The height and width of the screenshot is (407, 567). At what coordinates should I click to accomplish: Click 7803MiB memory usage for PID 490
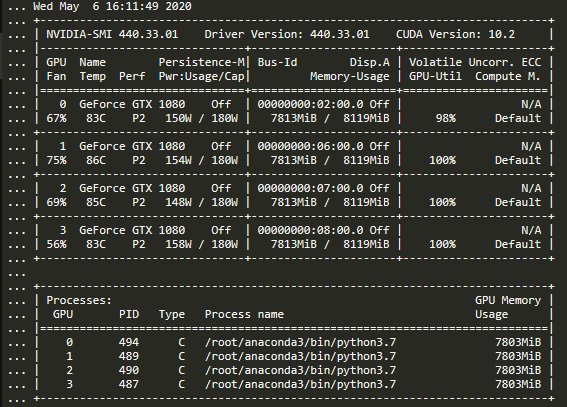(x=518, y=370)
